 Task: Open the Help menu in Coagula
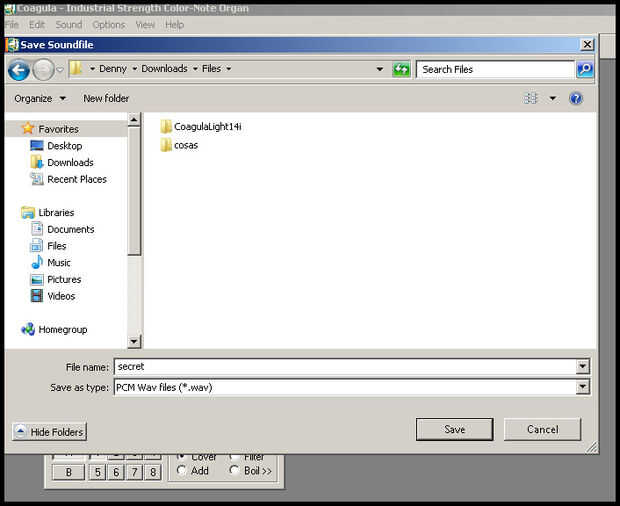click(x=174, y=25)
